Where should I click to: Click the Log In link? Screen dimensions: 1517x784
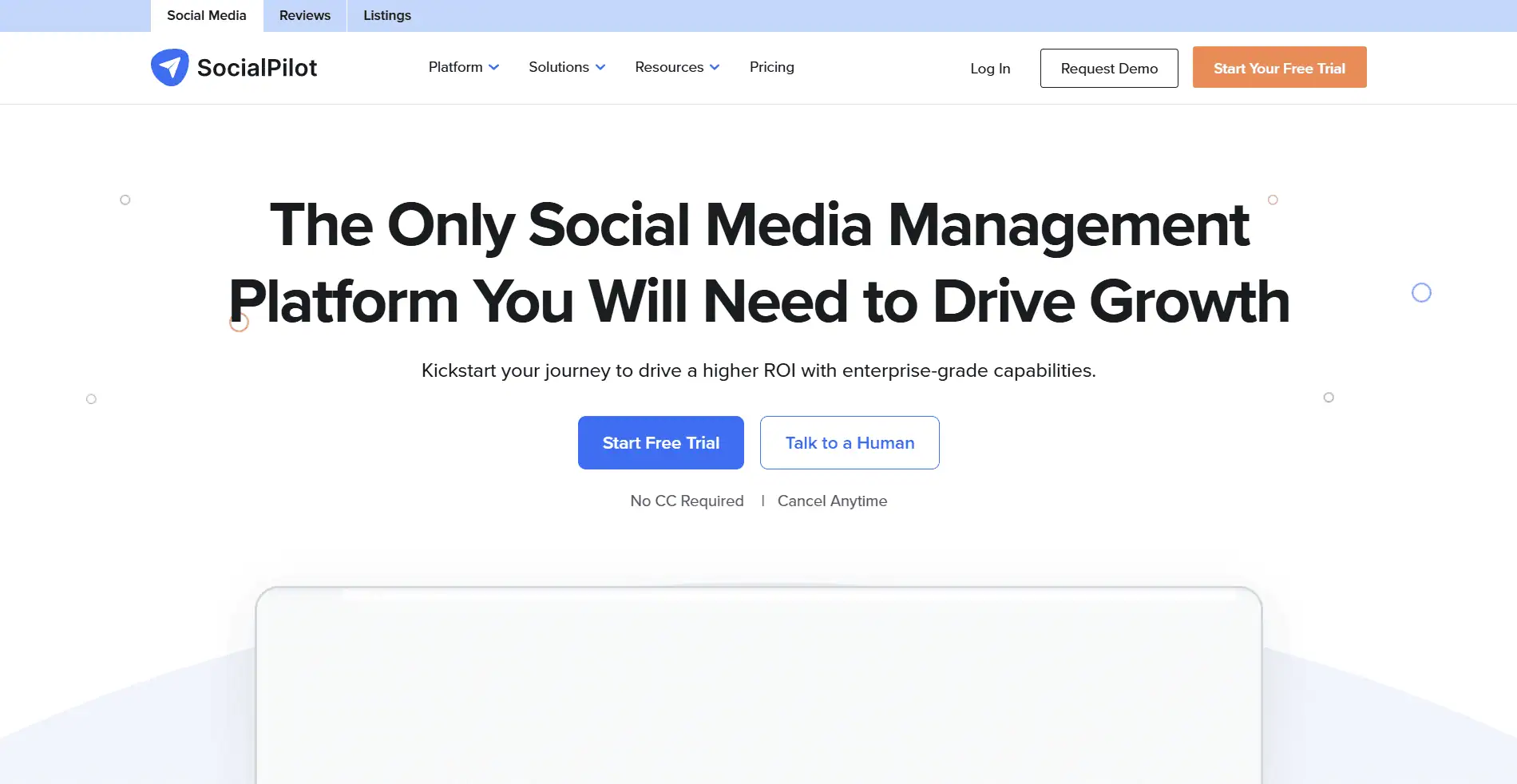pos(990,69)
